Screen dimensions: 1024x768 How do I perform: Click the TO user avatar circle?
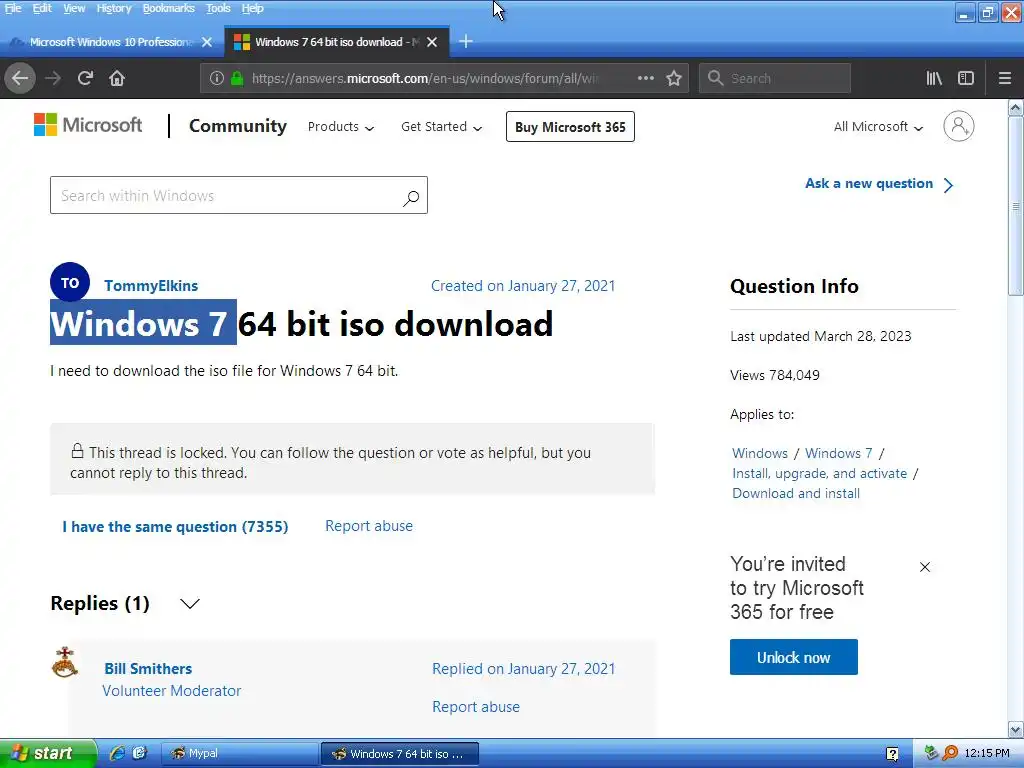pyautogui.click(x=70, y=282)
